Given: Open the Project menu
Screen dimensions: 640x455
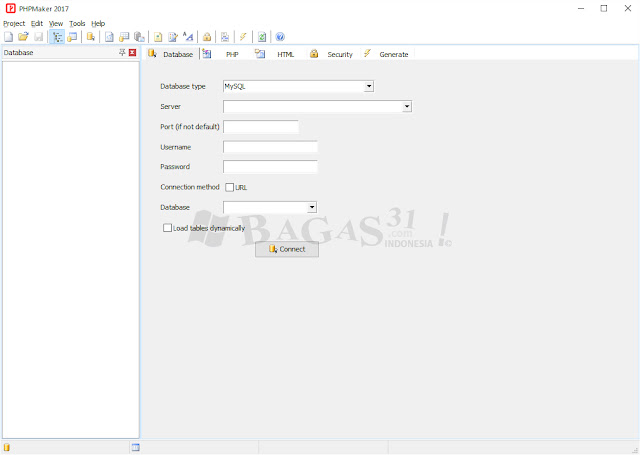Looking at the screenshot, I should tap(14, 24).
